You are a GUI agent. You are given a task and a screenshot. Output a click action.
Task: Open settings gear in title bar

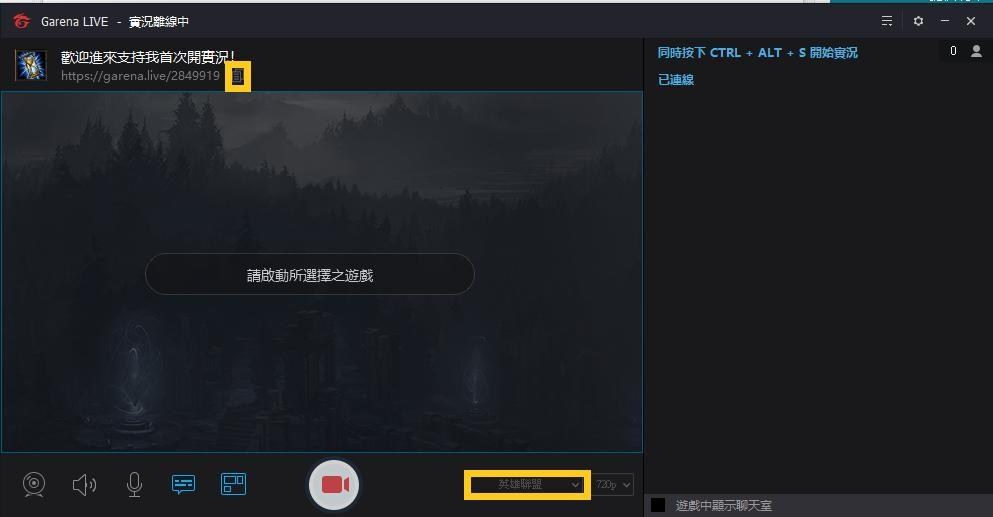click(918, 22)
